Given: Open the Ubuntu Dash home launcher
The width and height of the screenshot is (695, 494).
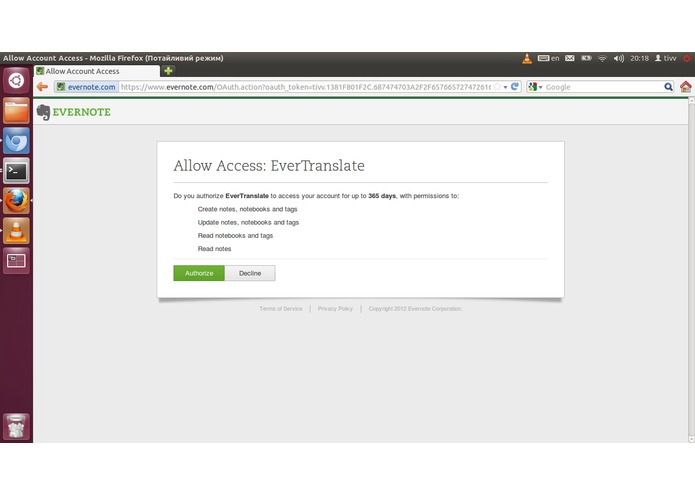Looking at the screenshot, I should pos(16,81).
